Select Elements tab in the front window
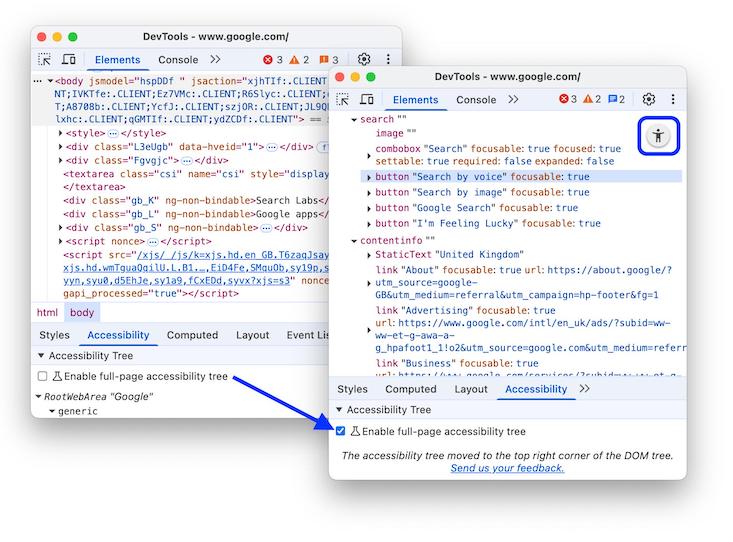Screen dimensions: 733x542 click(416, 100)
